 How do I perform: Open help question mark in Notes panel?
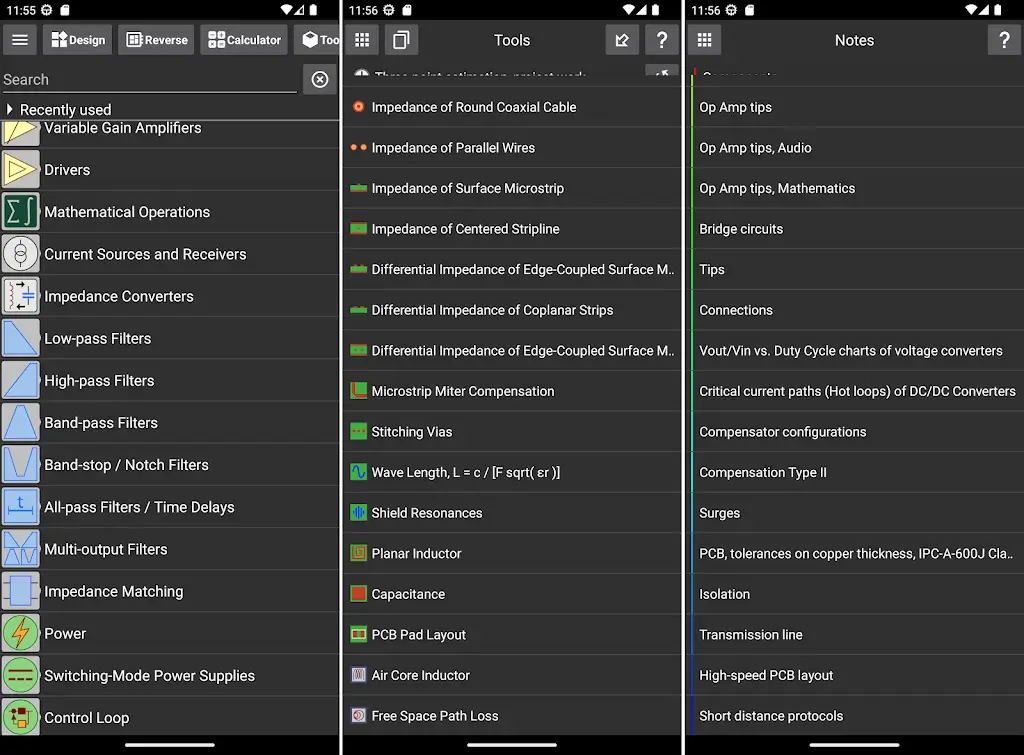1004,40
